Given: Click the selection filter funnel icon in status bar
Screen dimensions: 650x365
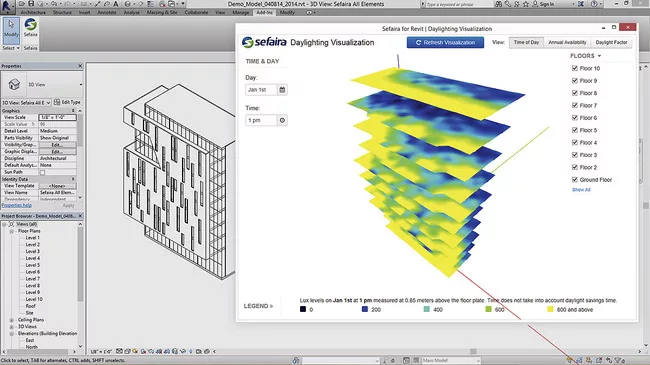Looking at the screenshot, I should (618, 360).
